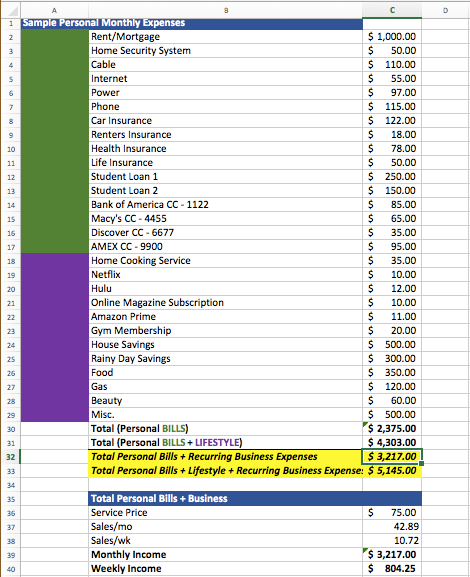This screenshot has width=470, height=577.
Task: Select column B header
Action: point(226,10)
